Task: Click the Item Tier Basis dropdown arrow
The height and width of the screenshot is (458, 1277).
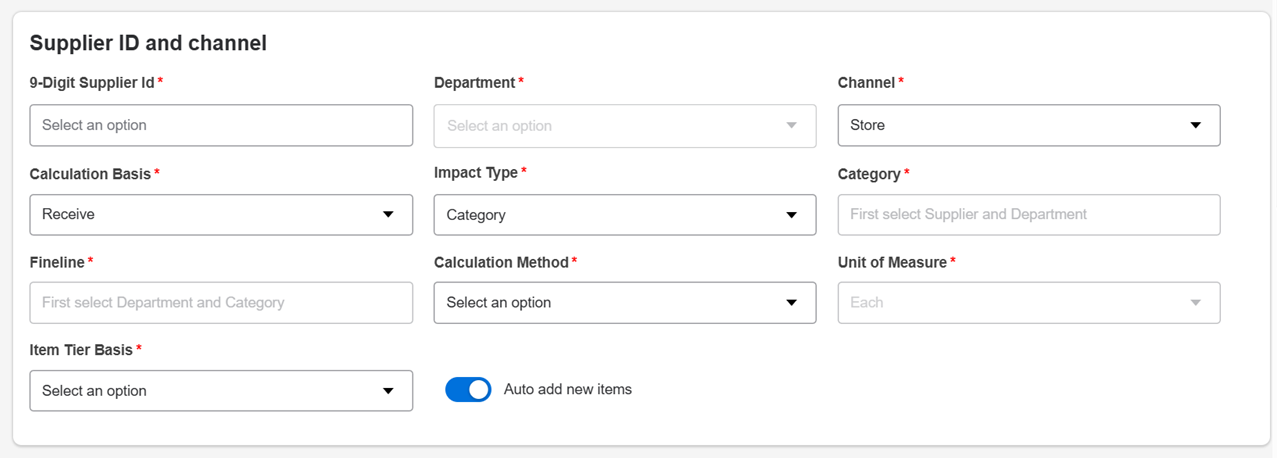Action: [388, 391]
